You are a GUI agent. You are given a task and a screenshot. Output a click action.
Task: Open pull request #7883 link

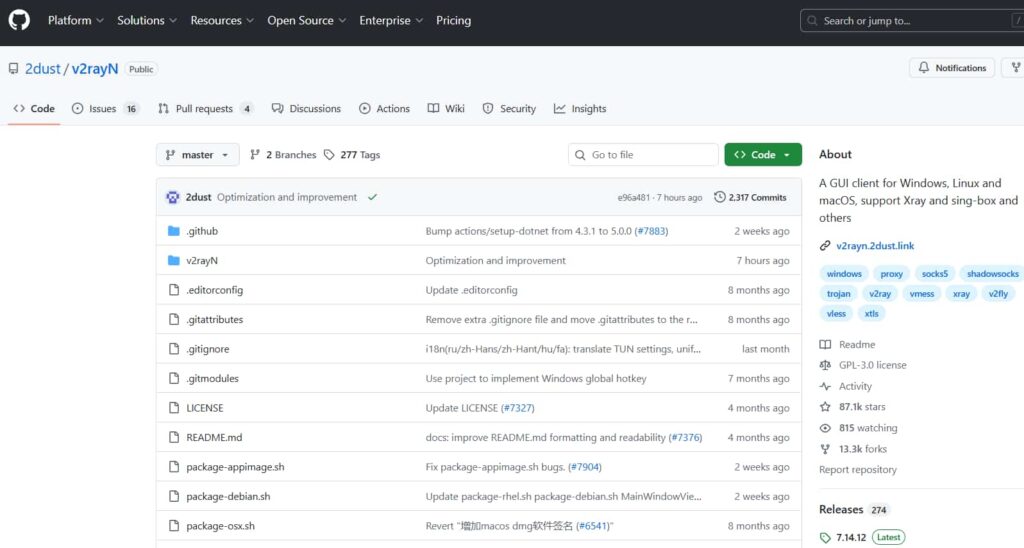point(651,231)
